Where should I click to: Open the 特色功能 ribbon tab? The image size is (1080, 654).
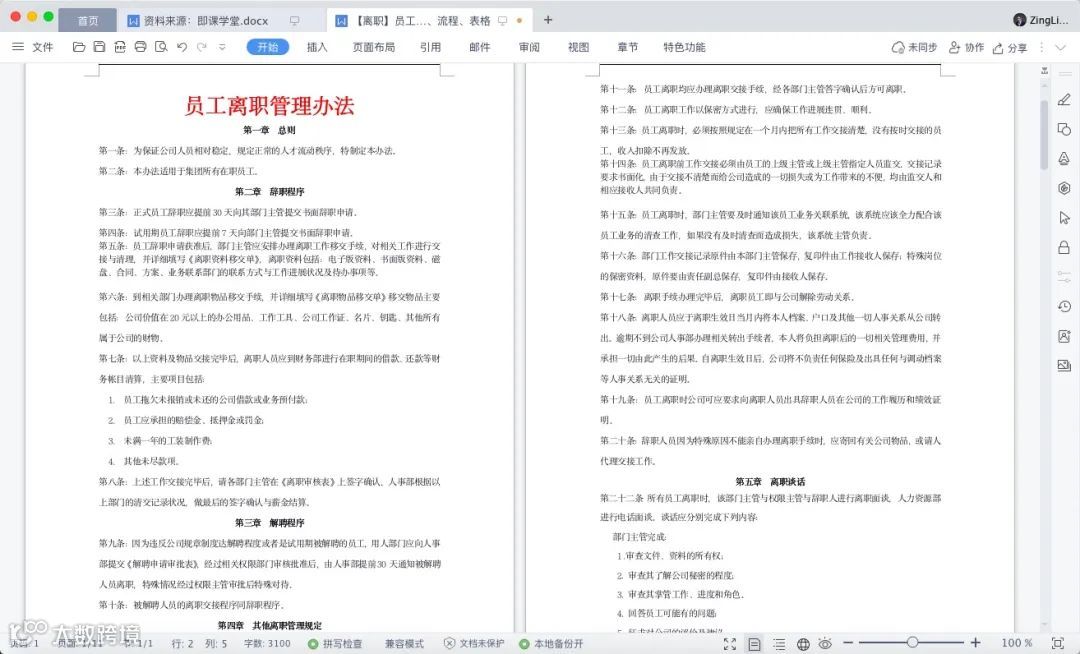pos(684,47)
